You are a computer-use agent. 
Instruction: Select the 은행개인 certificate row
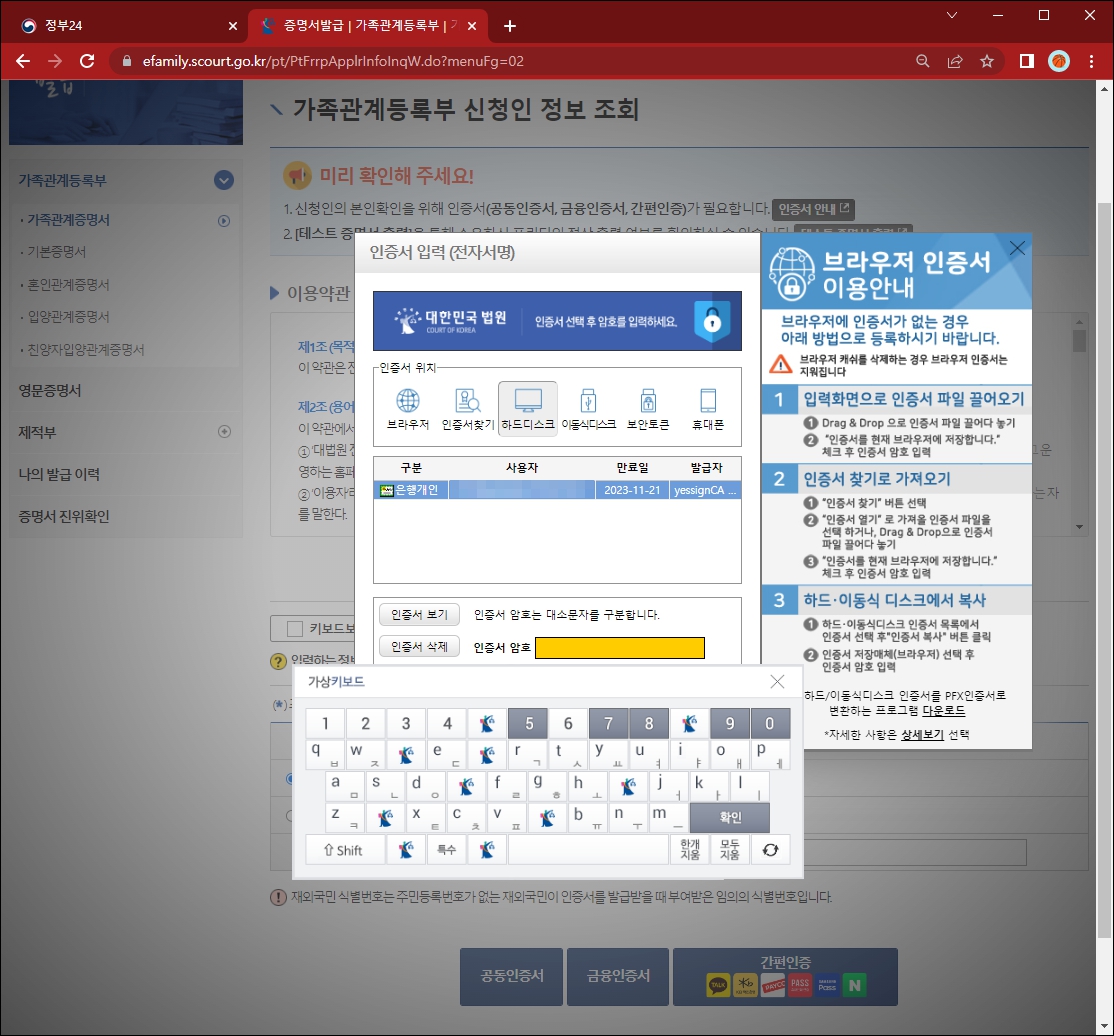click(558, 490)
